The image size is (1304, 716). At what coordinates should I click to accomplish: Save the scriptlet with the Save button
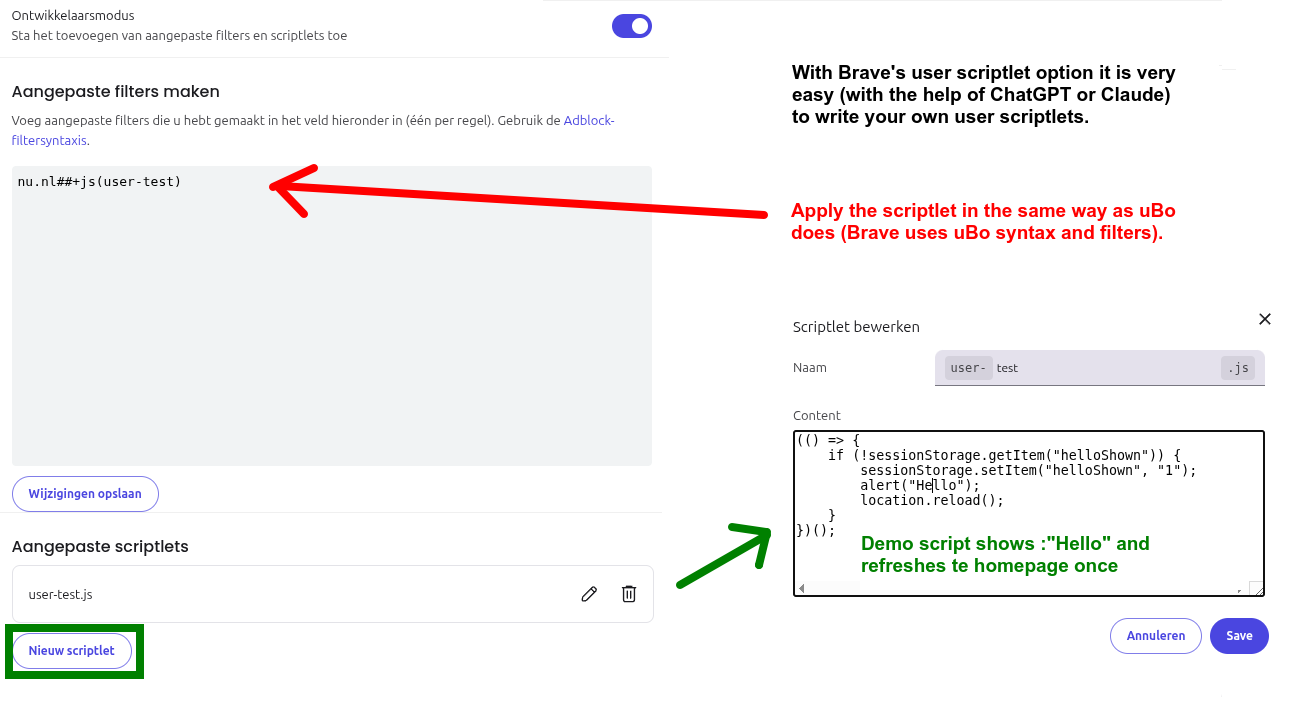pyautogui.click(x=1239, y=636)
